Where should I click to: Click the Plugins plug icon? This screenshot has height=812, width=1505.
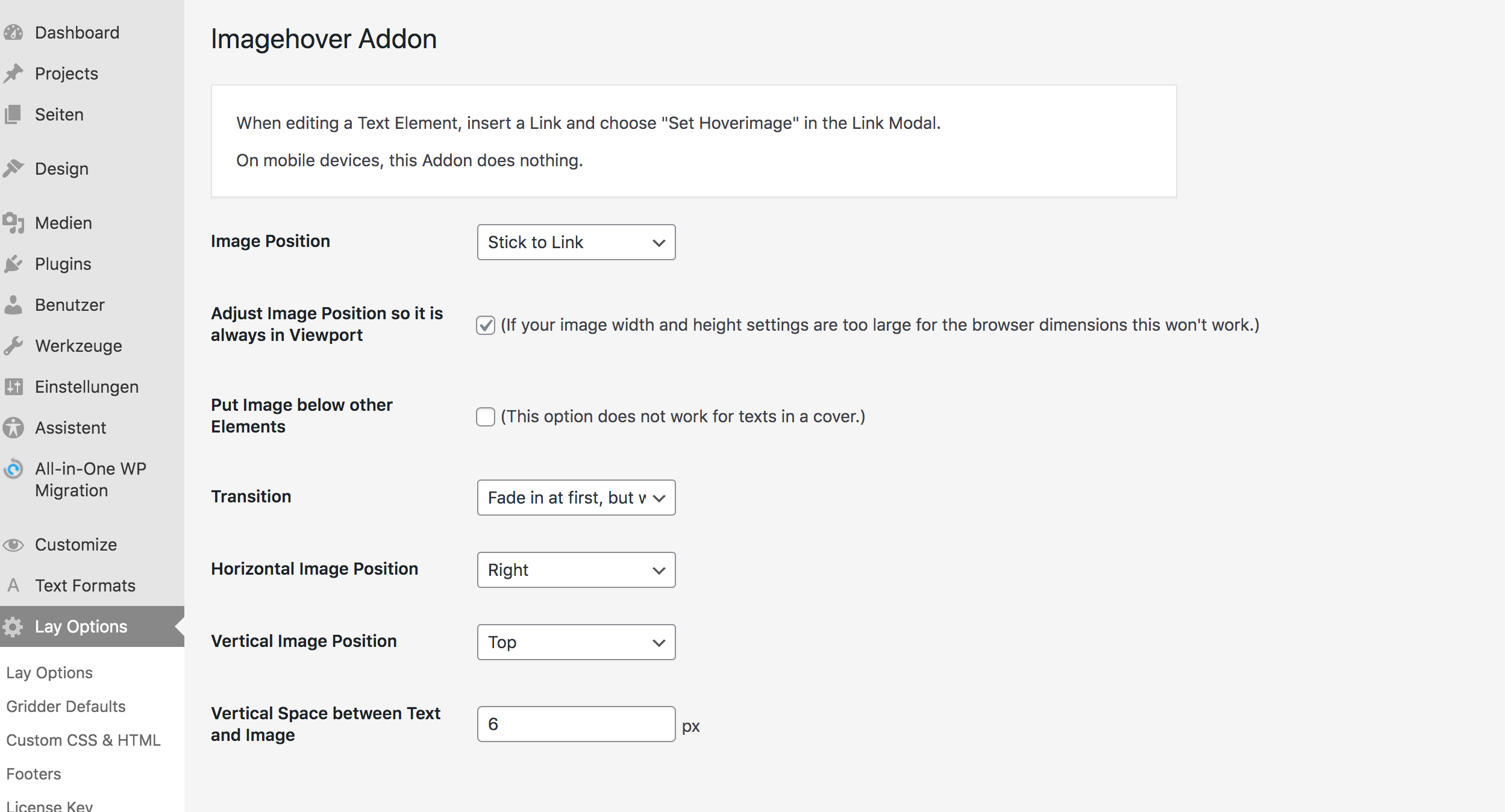tap(13, 264)
